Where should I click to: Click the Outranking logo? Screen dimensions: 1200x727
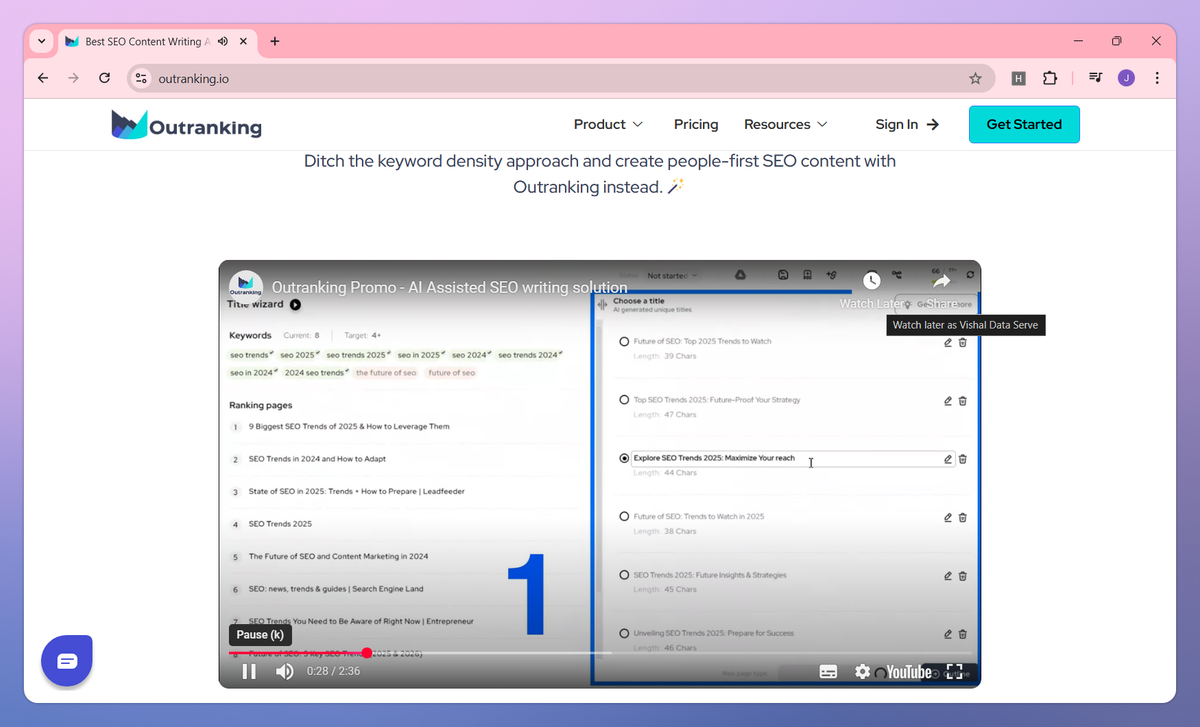tap(186, 125)
